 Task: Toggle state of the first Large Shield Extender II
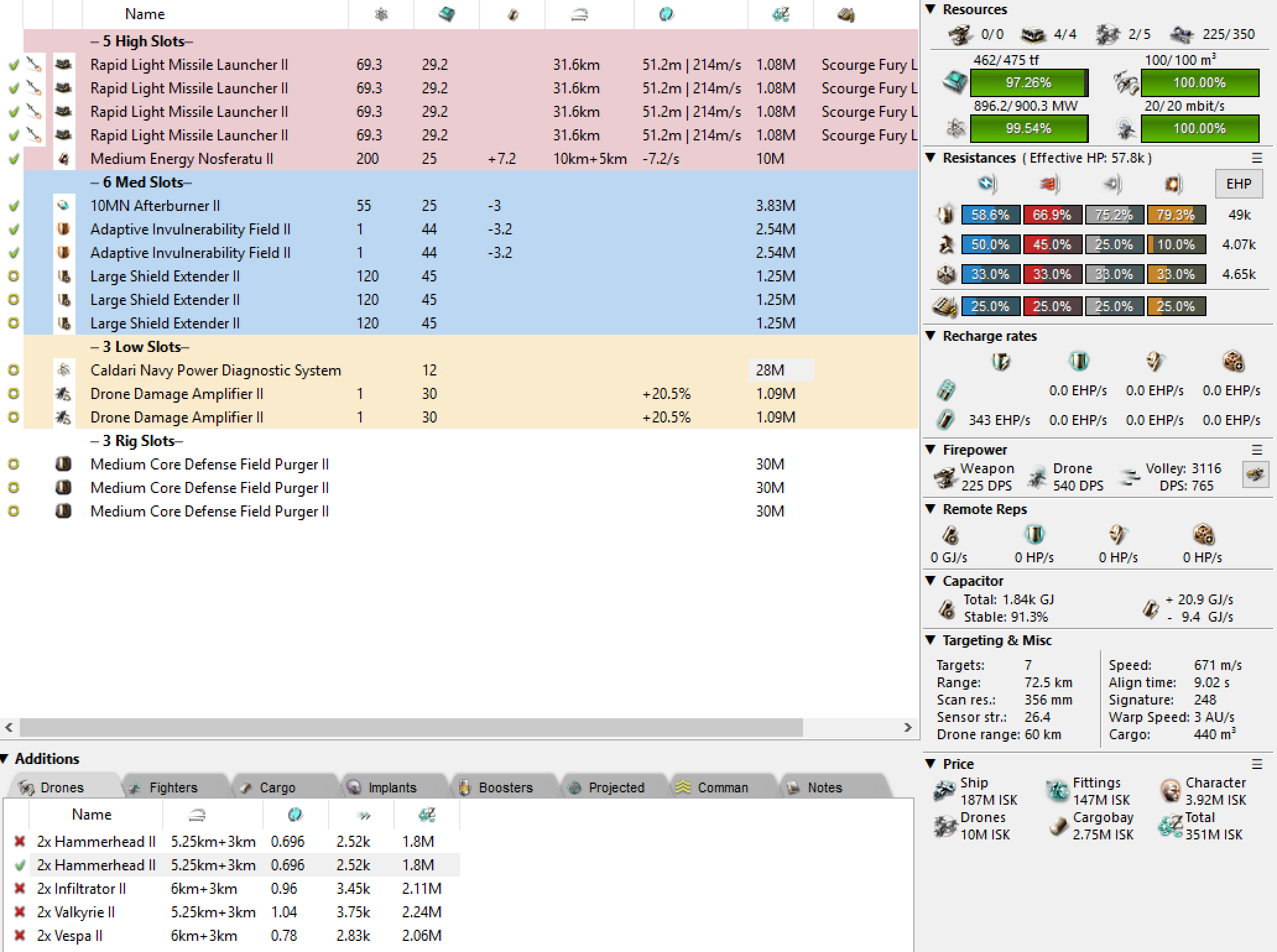tap(14, 277)
